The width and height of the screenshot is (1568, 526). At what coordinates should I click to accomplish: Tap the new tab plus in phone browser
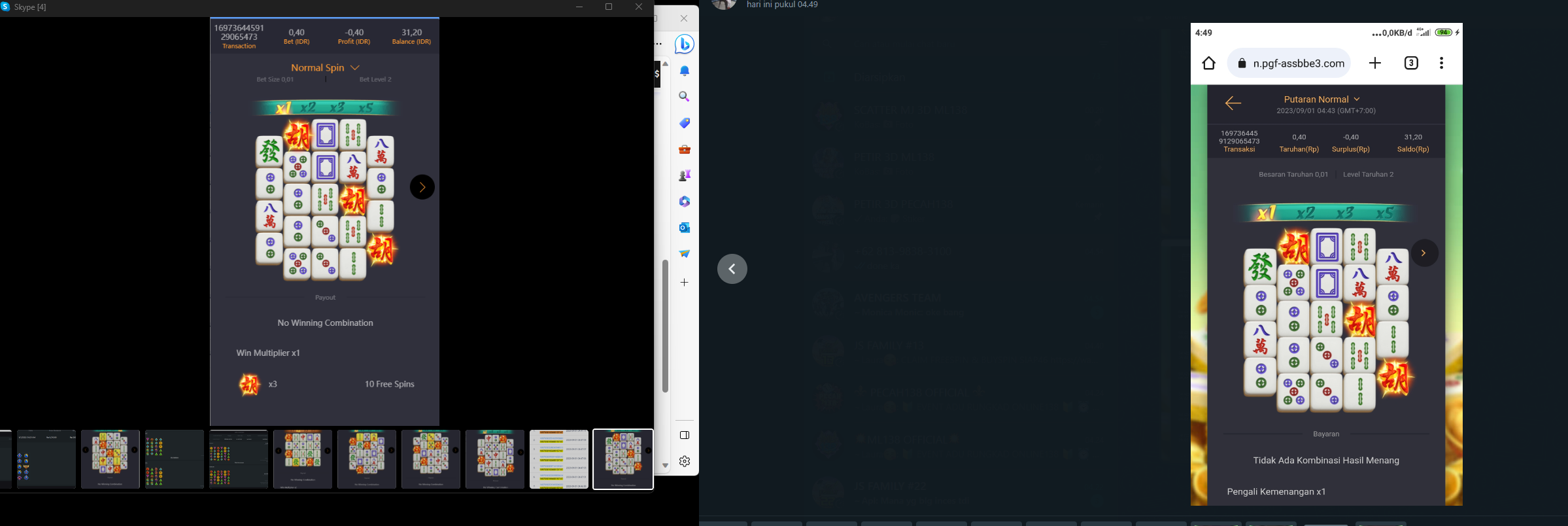point(1375,63)
